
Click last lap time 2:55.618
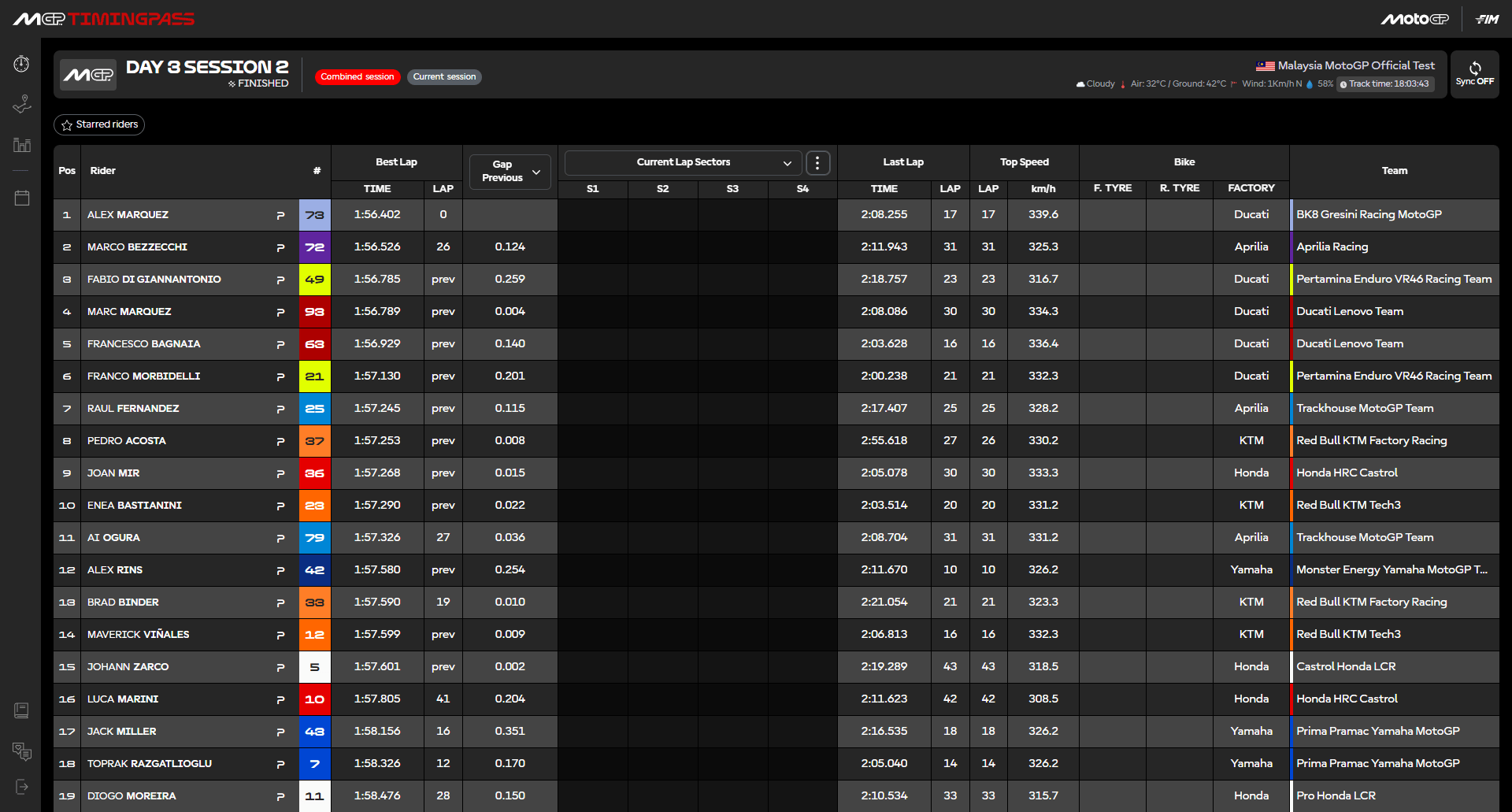click(x=884, y=440)
